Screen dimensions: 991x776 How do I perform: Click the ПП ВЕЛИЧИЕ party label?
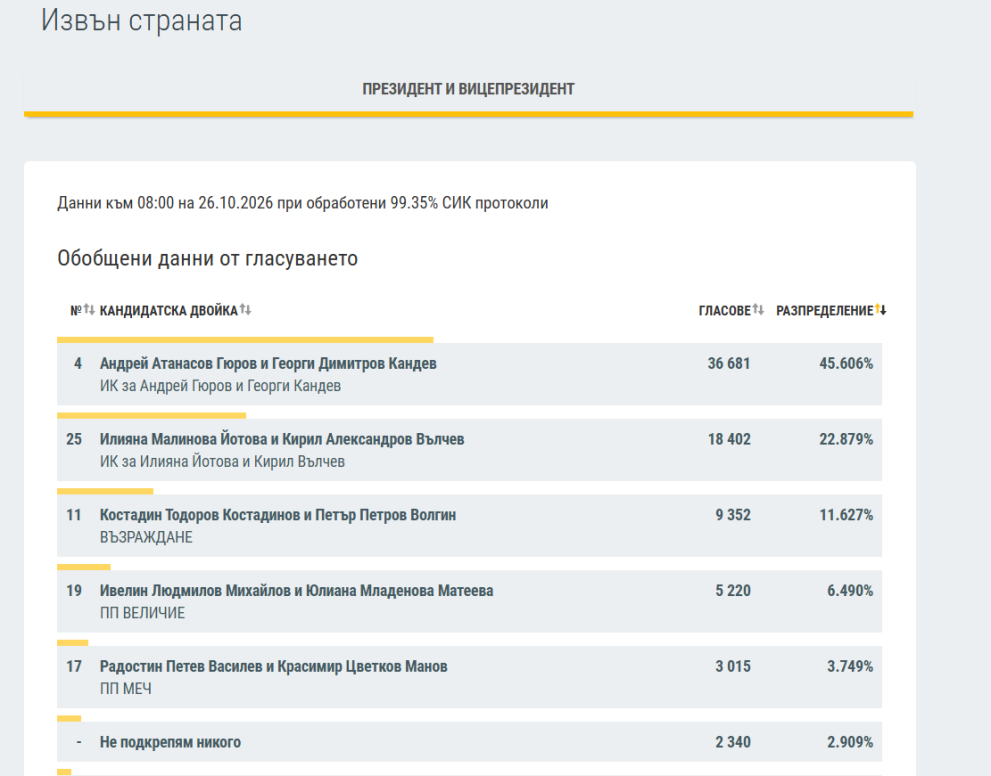pyautogui.click(x=142, y=613)
